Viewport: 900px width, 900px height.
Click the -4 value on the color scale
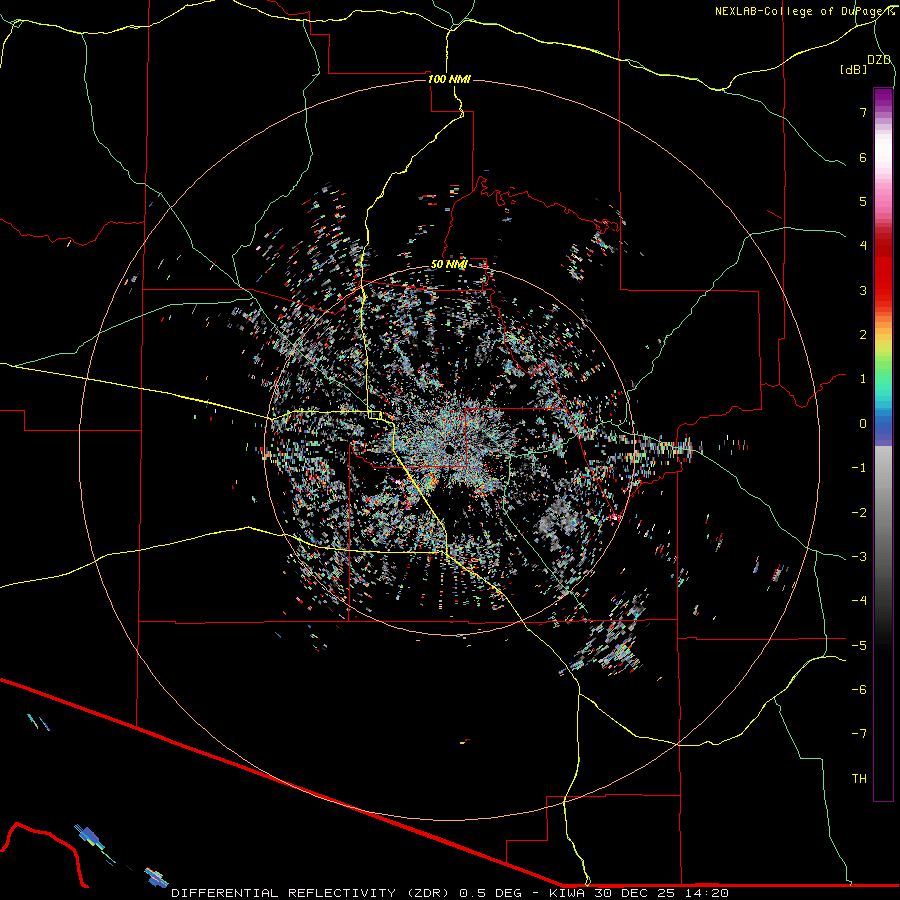coord(859,601)
